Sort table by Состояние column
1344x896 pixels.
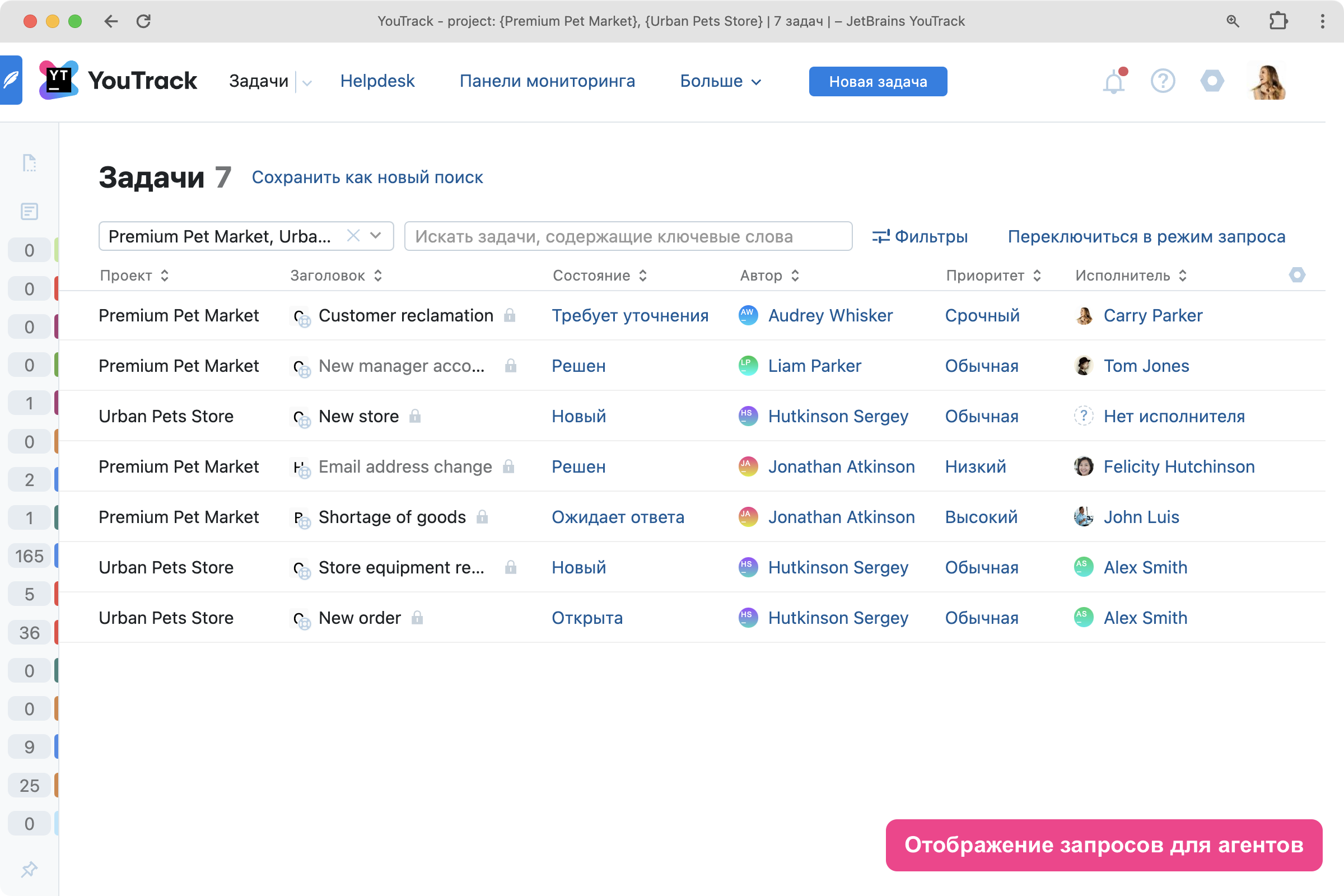599,276
